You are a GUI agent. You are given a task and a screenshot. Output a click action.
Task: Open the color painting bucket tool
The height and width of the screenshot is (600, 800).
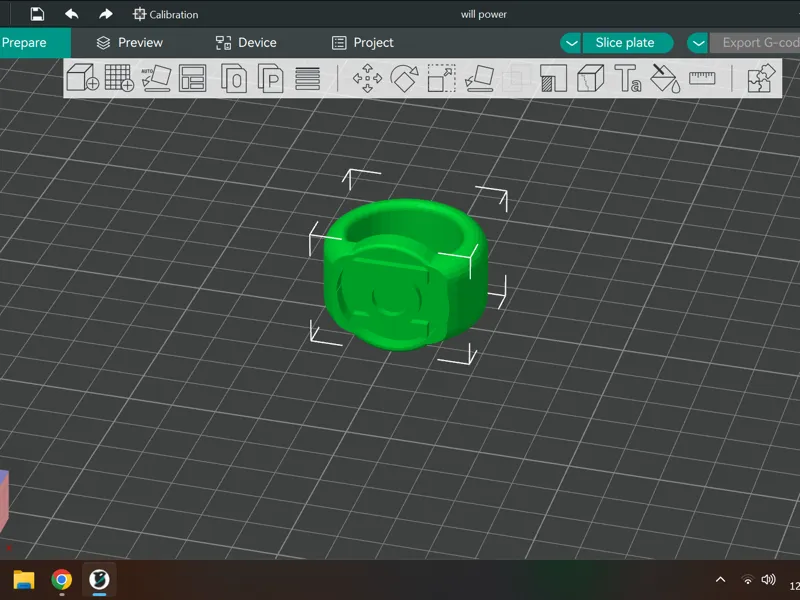(x=665, y=78)
